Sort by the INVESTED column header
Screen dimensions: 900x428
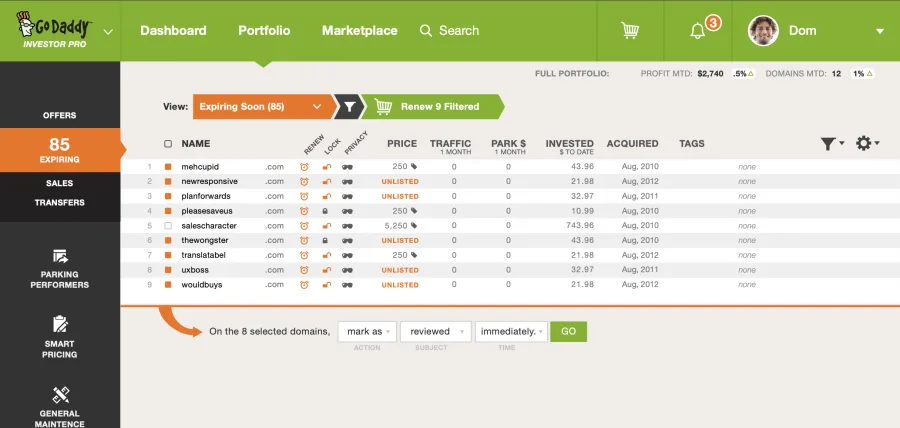coord(569,146)
